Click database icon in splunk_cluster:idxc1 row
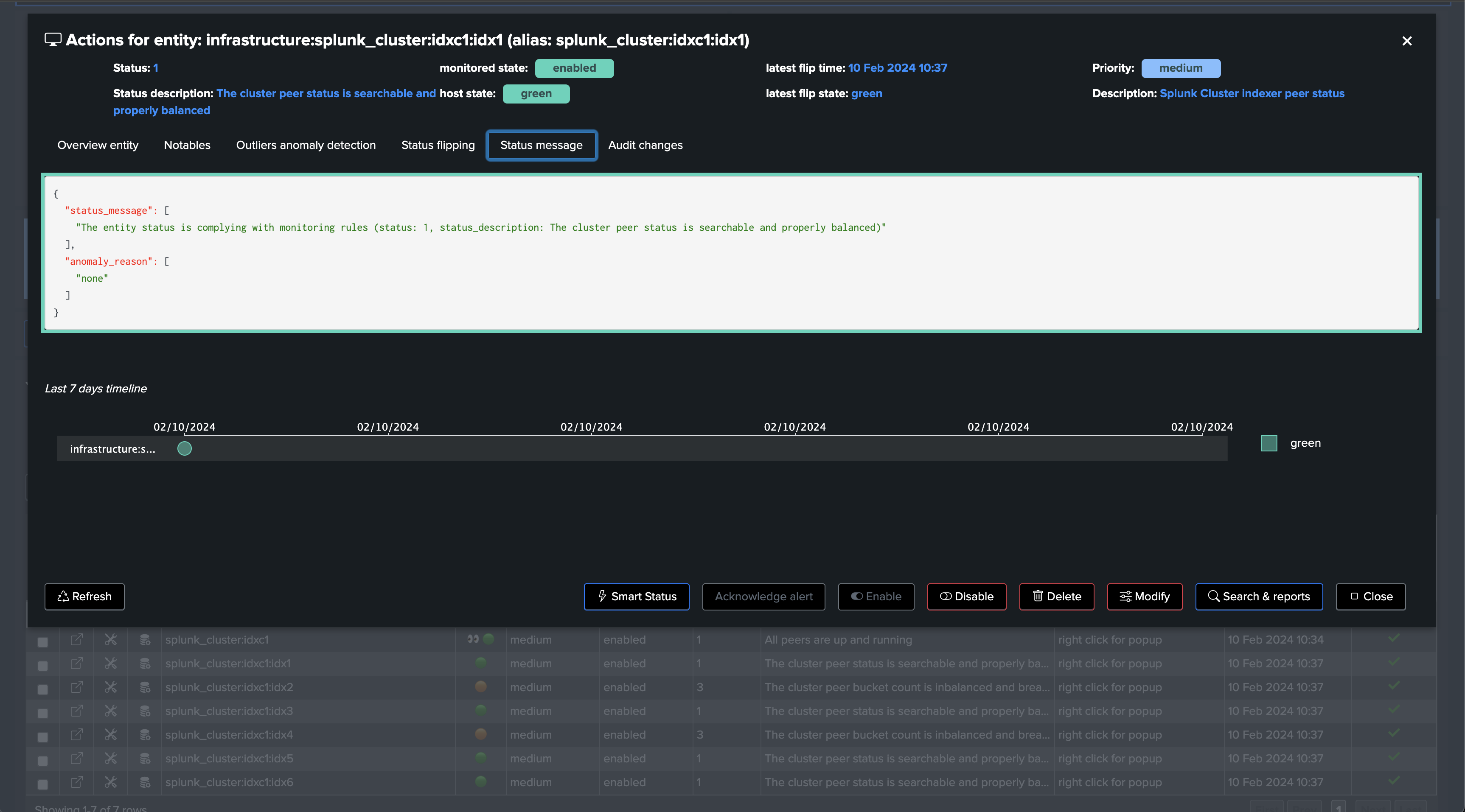1465x812 pixels. coord(145,640)
